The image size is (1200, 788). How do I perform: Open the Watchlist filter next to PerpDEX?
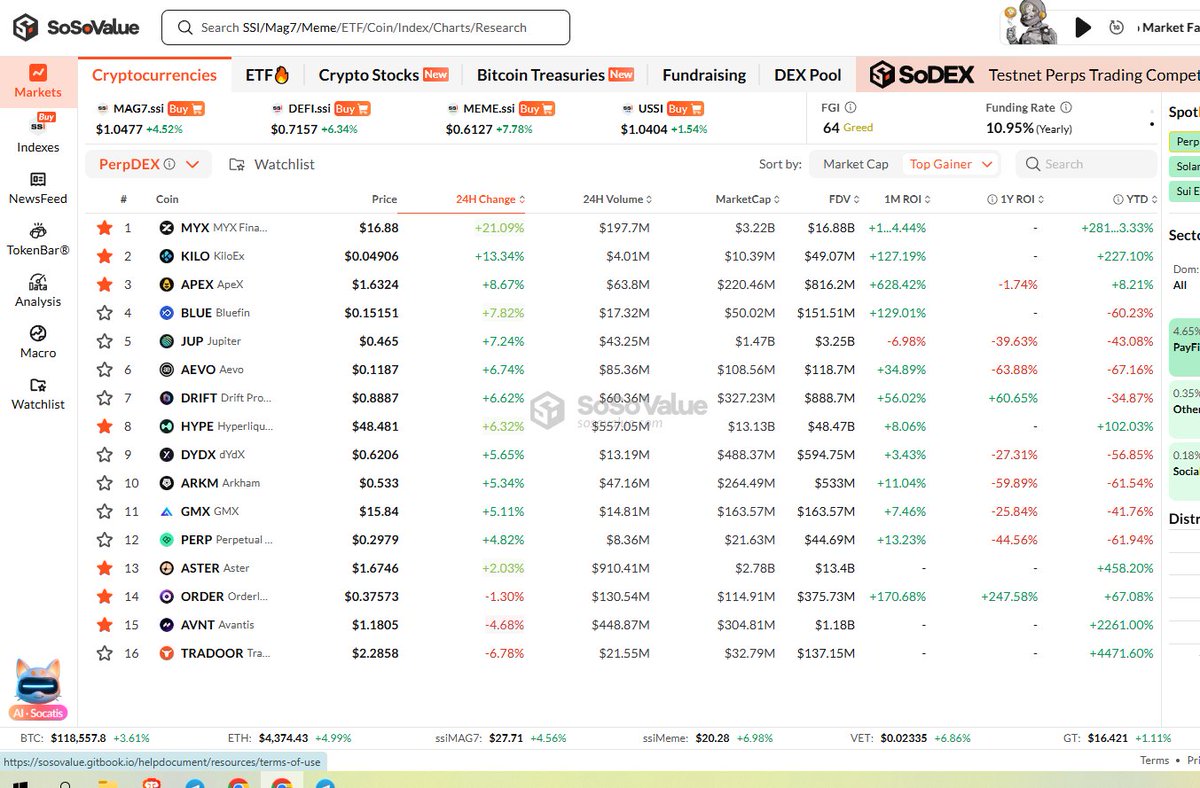point(272,164)
